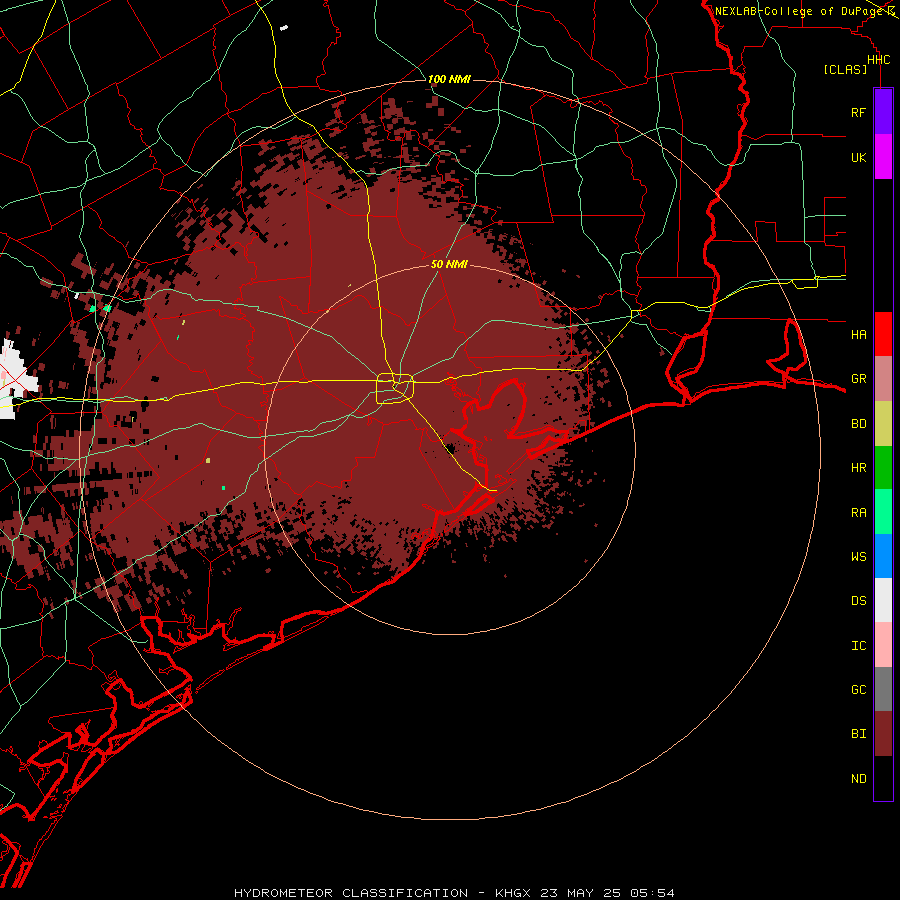
Task: Click the WS legend label
Action: [858, 557]
